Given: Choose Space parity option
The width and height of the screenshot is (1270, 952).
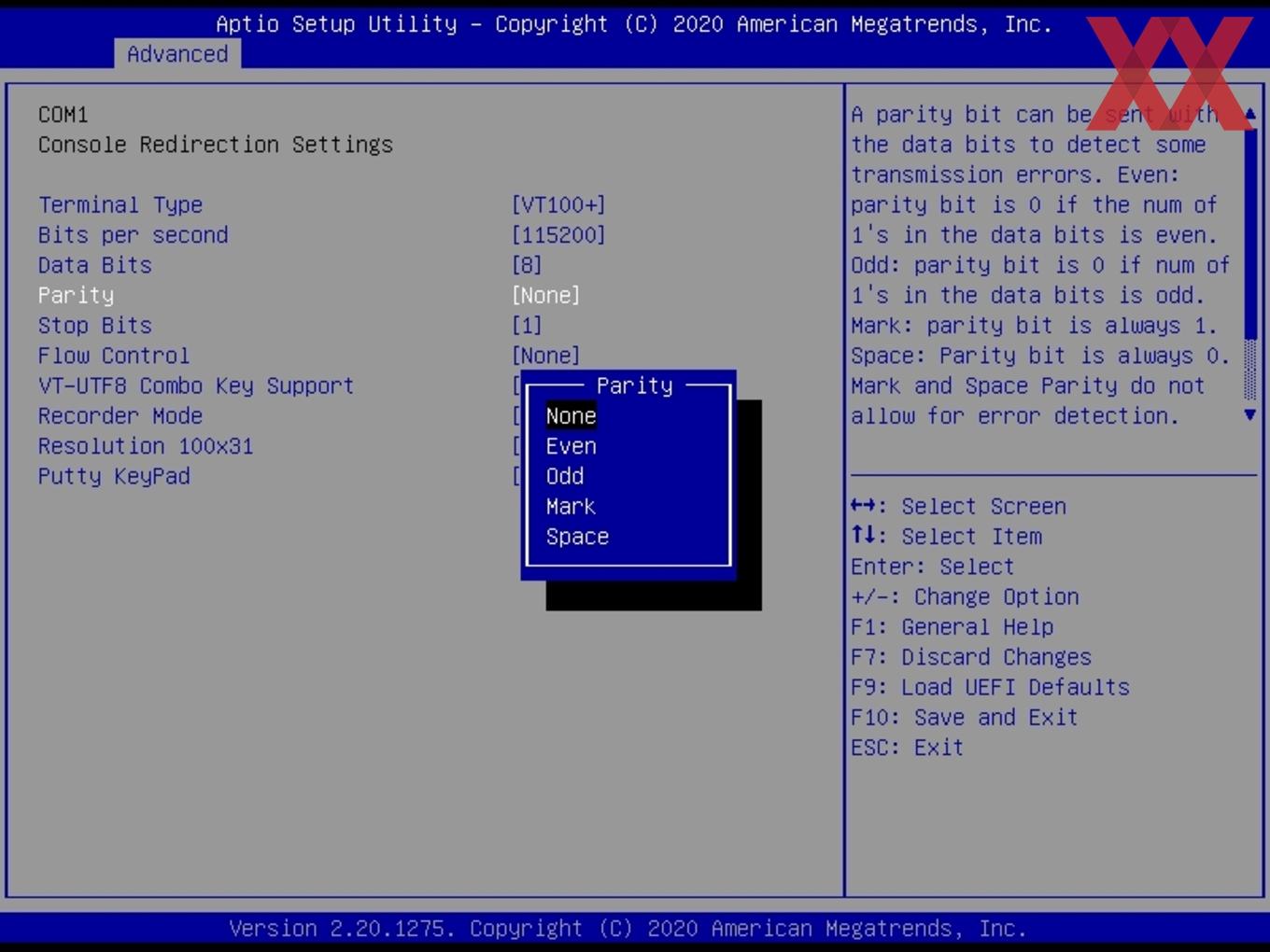Looking at the screenshot, I should click(x=577, y=537).
